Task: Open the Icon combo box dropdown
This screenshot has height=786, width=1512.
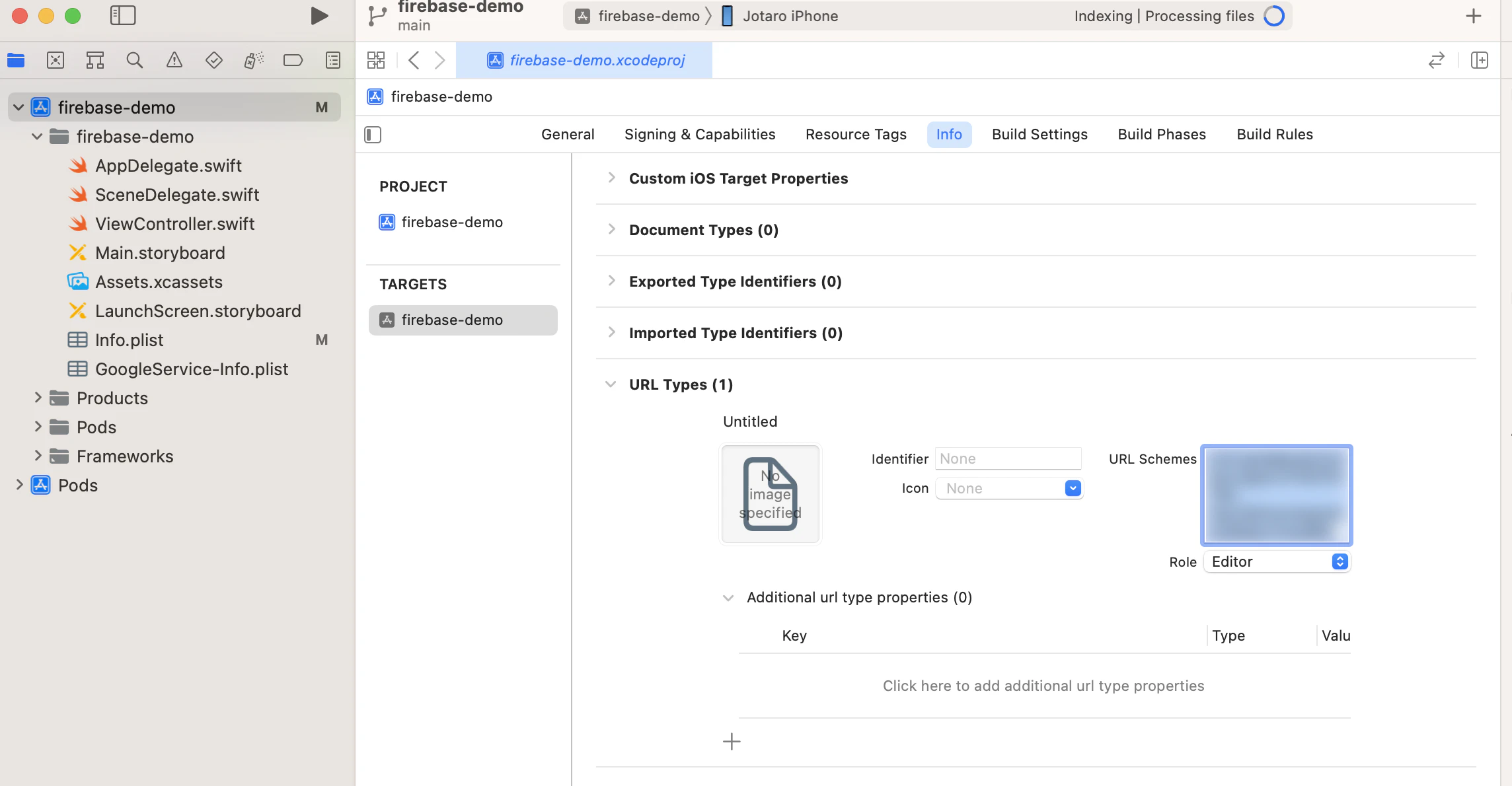Action: pos(1073,488)
